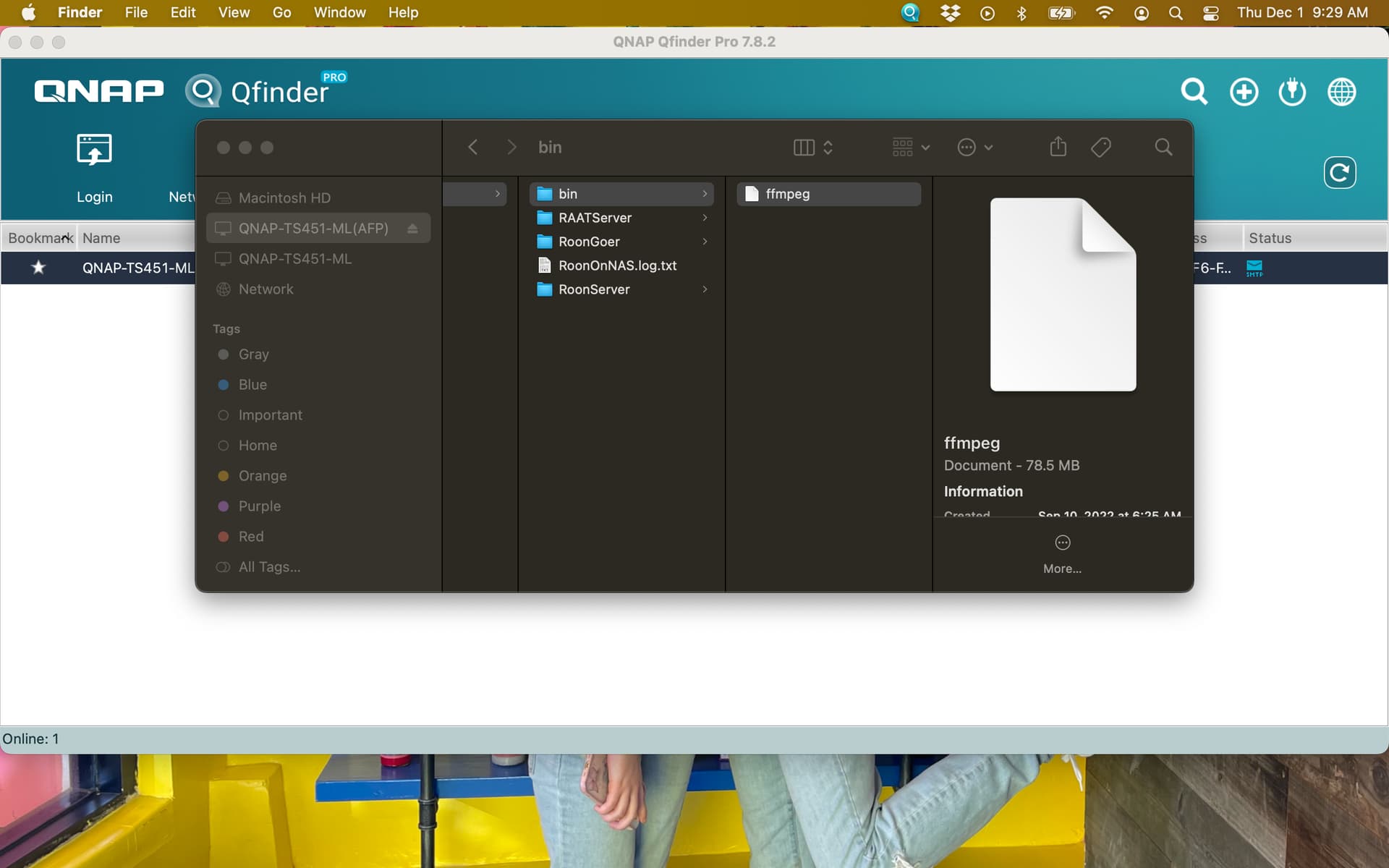Change Finder view mode with column view control
This screenshot has width=1389, height=868.
(813, 147)
